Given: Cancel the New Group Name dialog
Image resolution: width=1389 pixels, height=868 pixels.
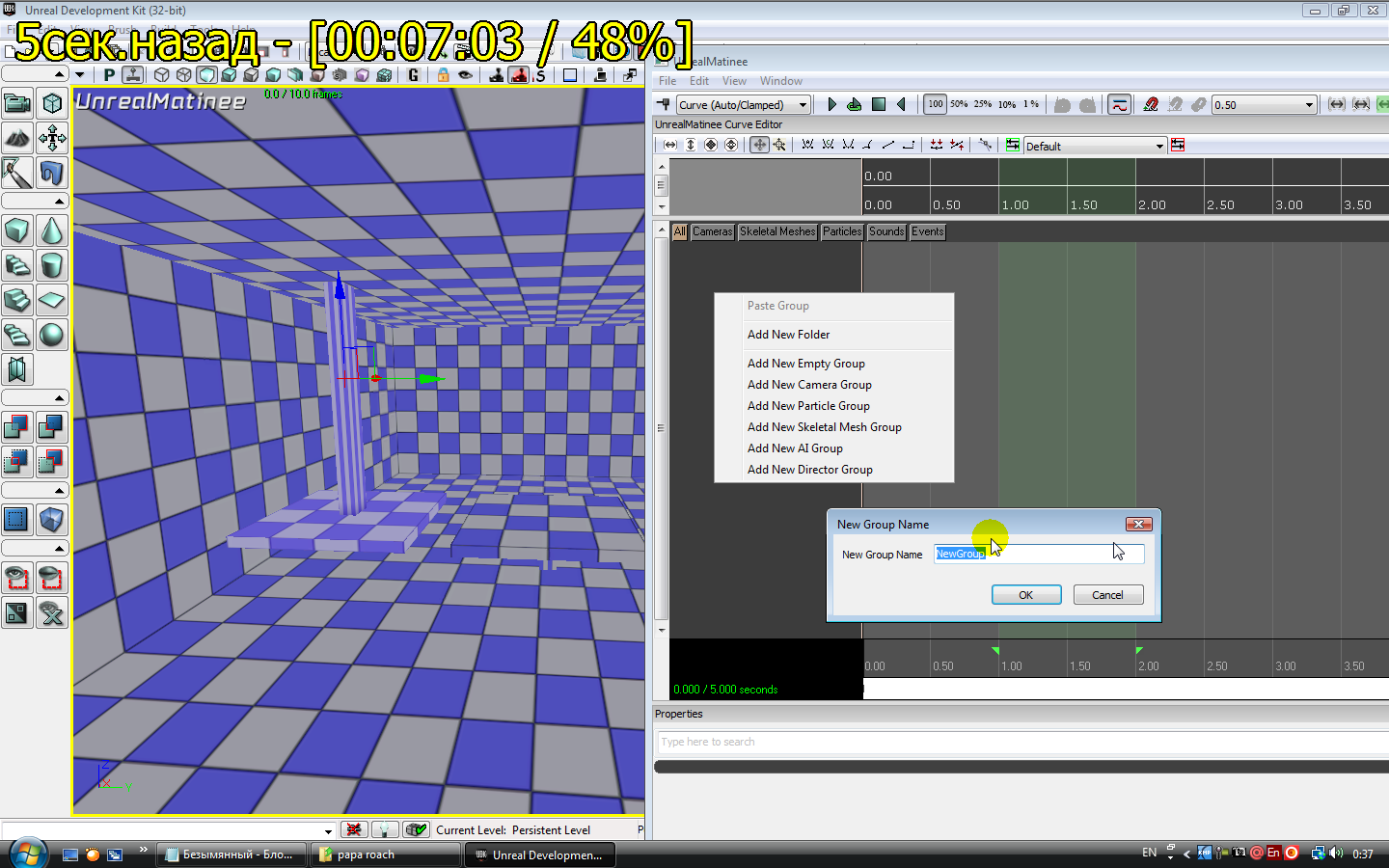Looking at the screenshot, I should 1107,595.
